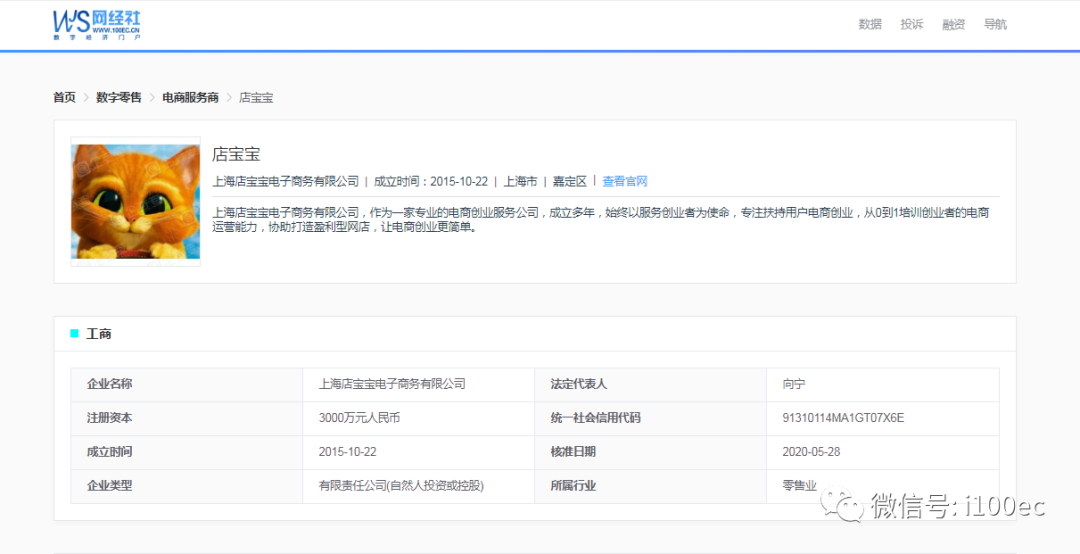Go to the 融资 navigation item
Viewport: 1080px width, 554px height.
[953, 24]
